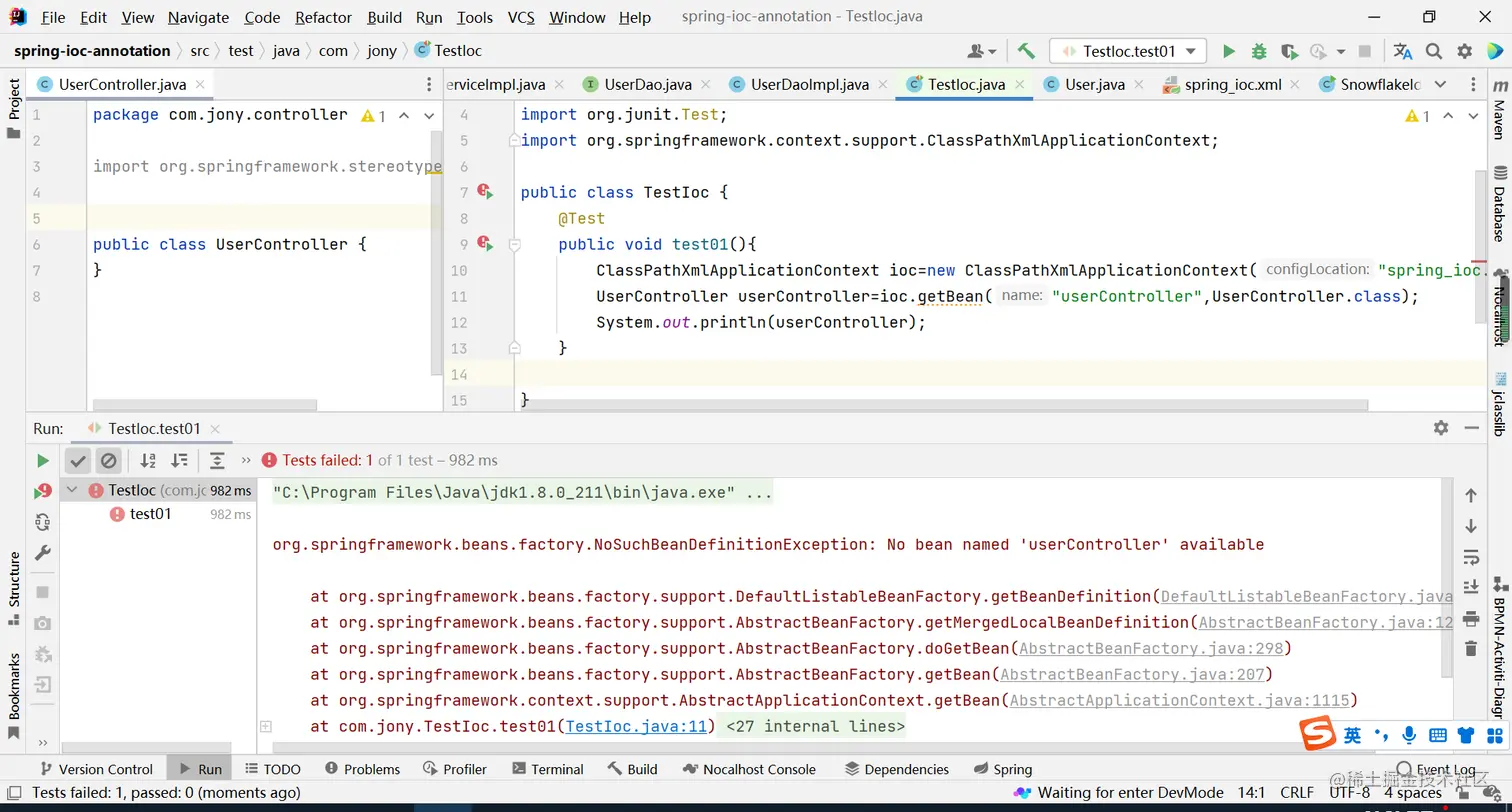Close the UserController.java tab
1512x812 pixels.
(x=200, y=84)
